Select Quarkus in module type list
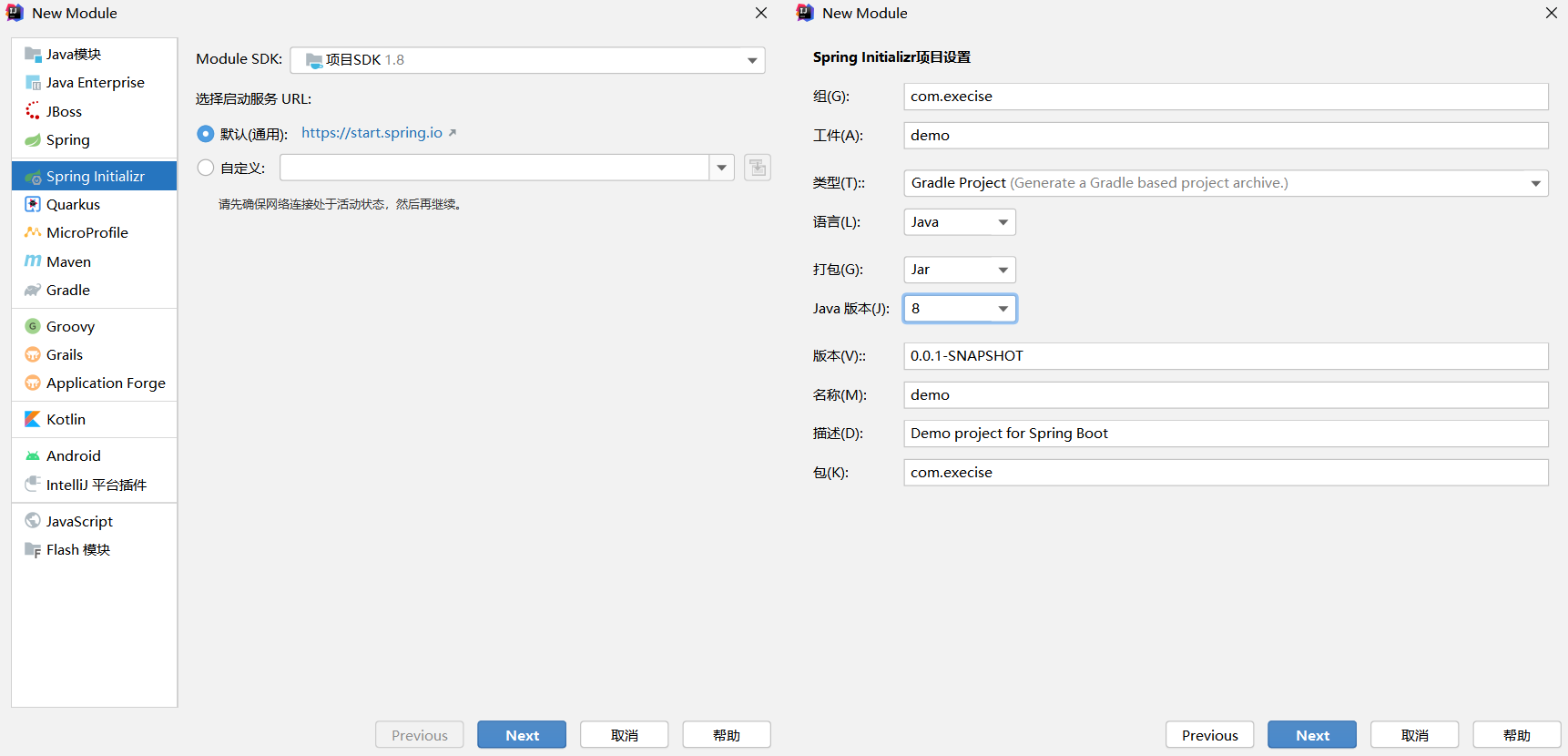This screenshot has width=1568, height=756. click(95, 204)
